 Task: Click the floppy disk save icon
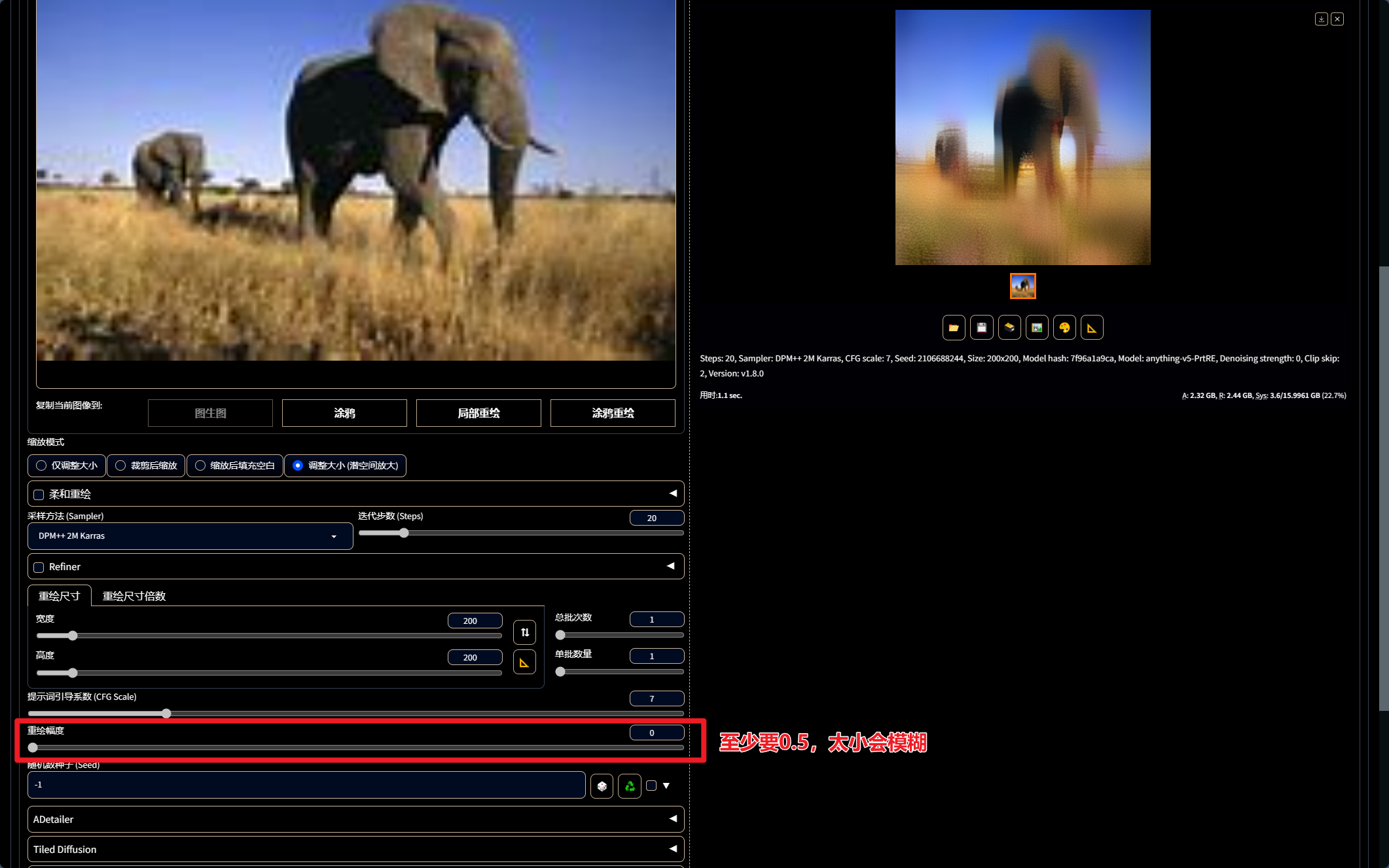(x=981, y=327)
